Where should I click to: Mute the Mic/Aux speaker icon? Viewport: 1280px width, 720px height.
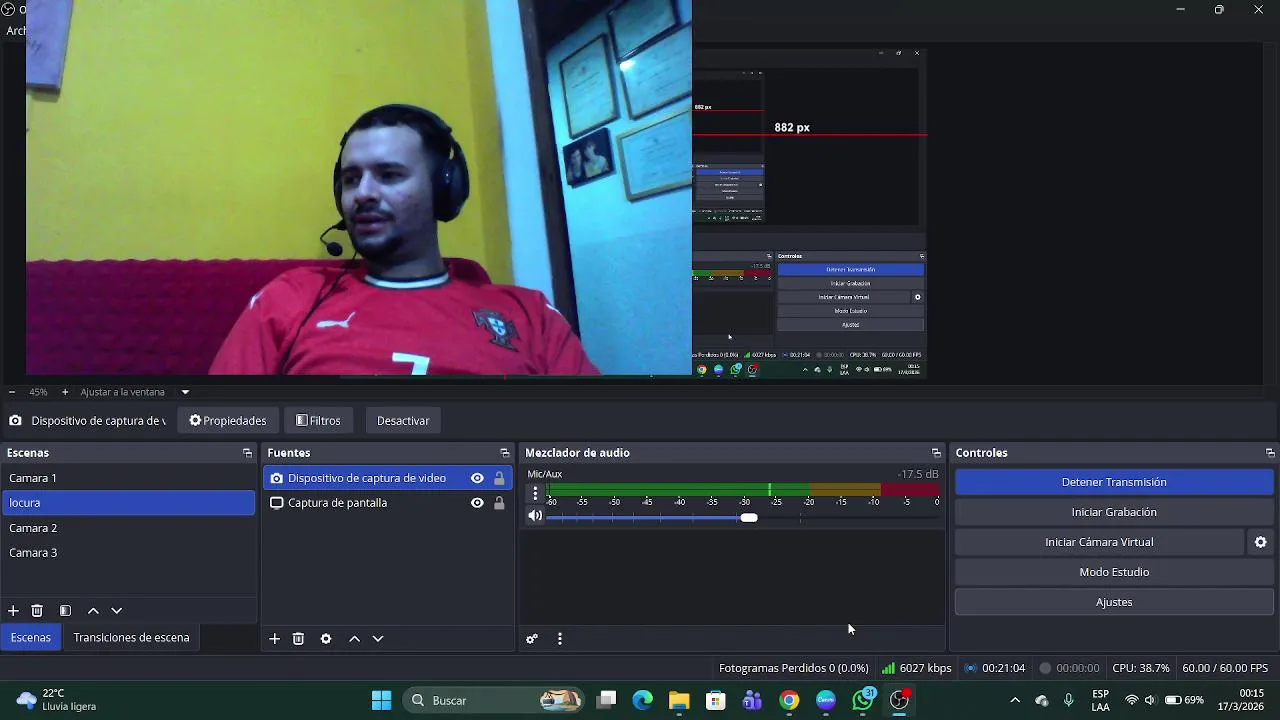[535, 516]
